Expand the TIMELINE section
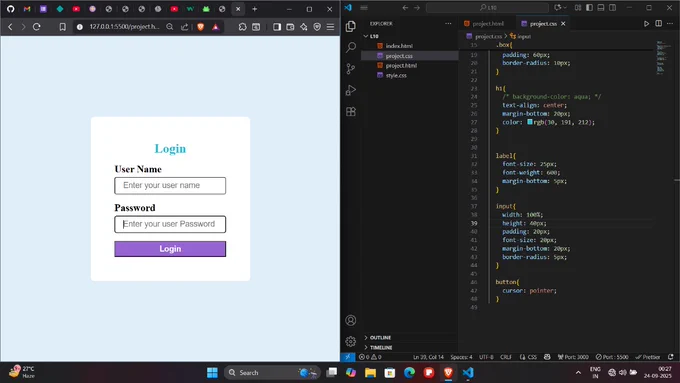Viewport: 680px width, 383px height. pos(381,347)
